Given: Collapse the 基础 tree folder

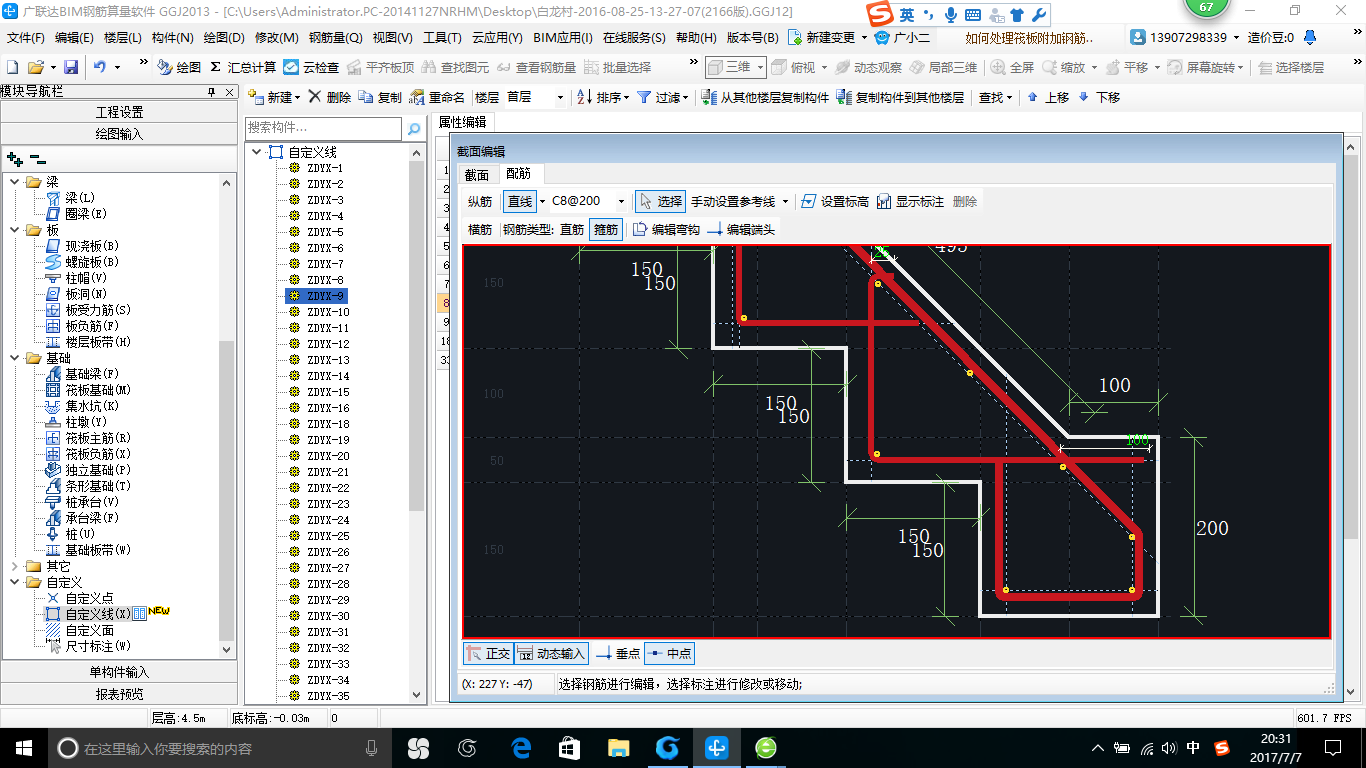Looking at the screenshot, I should 15,358.
